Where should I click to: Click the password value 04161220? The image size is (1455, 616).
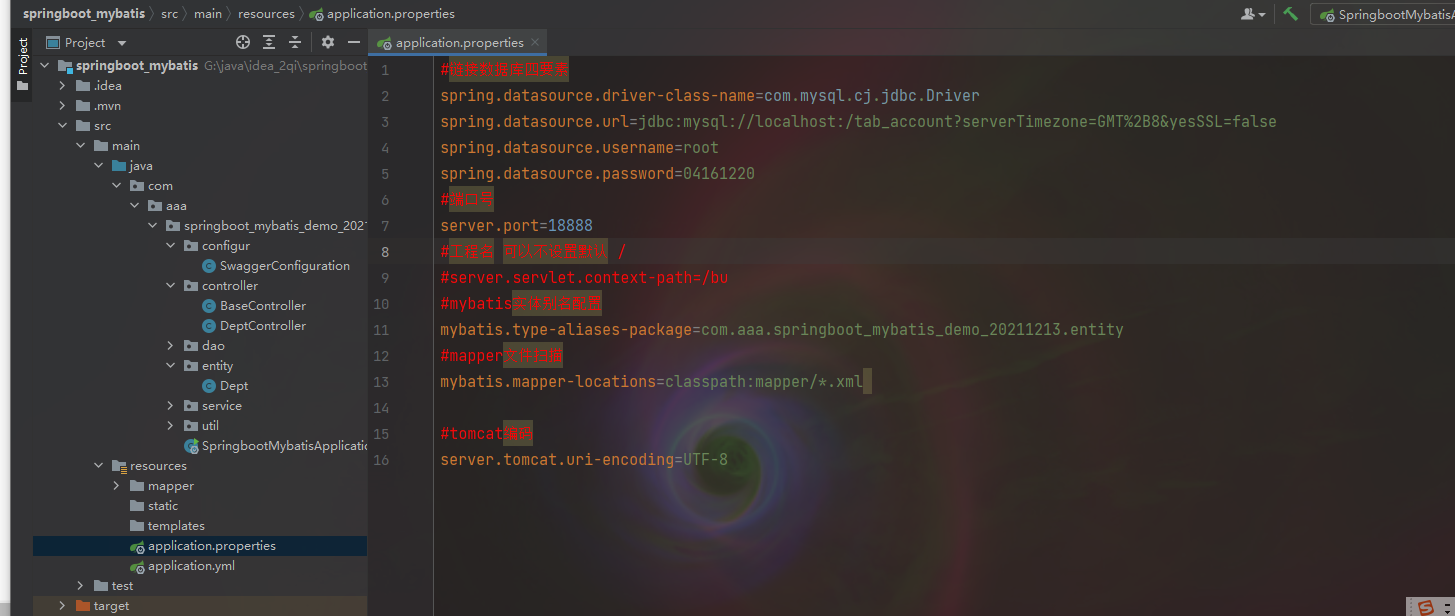point(719,173)
